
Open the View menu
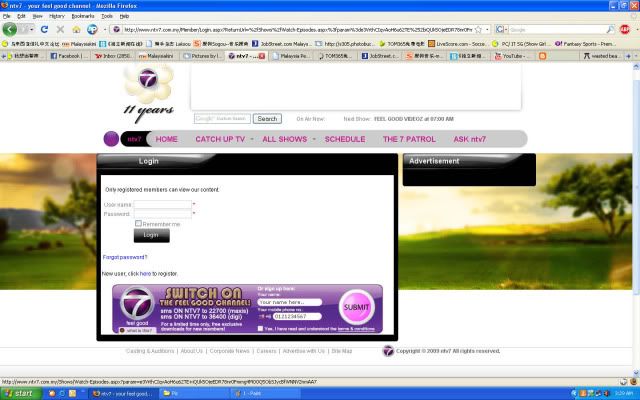[x=38, y=16]
